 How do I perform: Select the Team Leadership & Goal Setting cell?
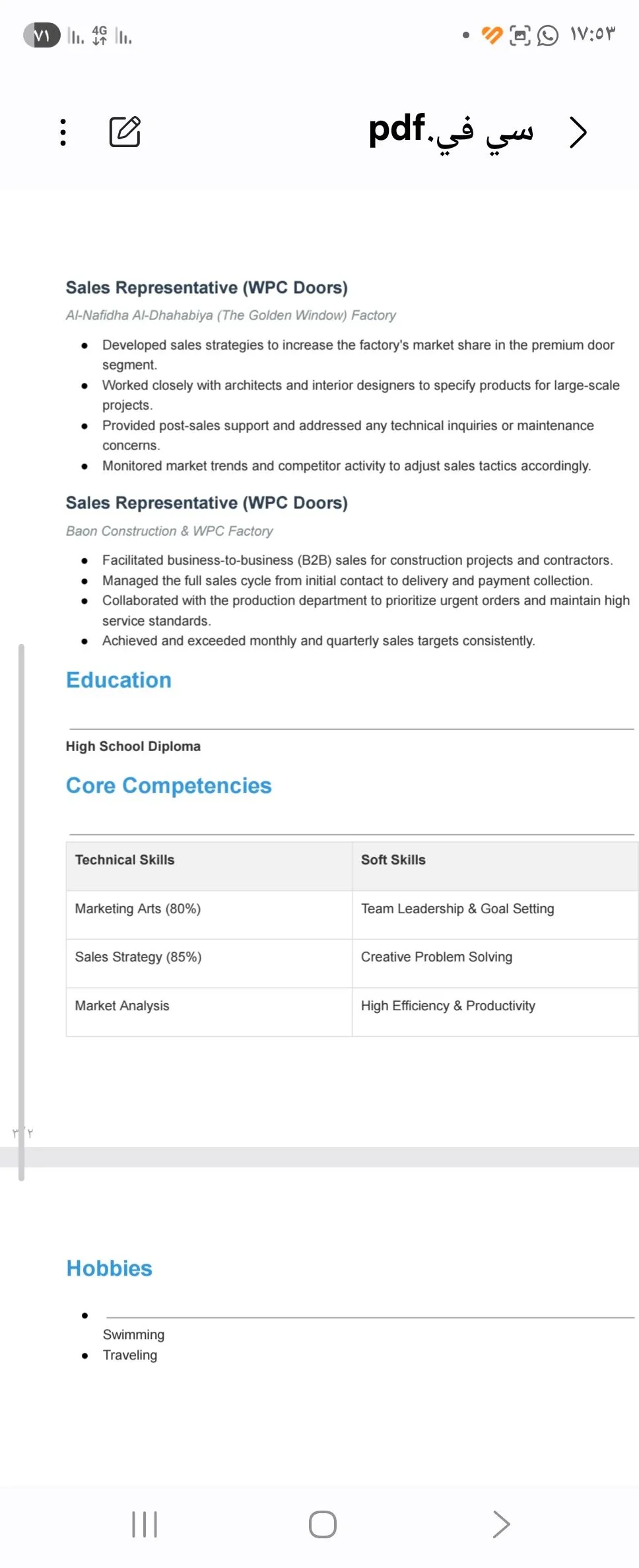pos(495,915)
